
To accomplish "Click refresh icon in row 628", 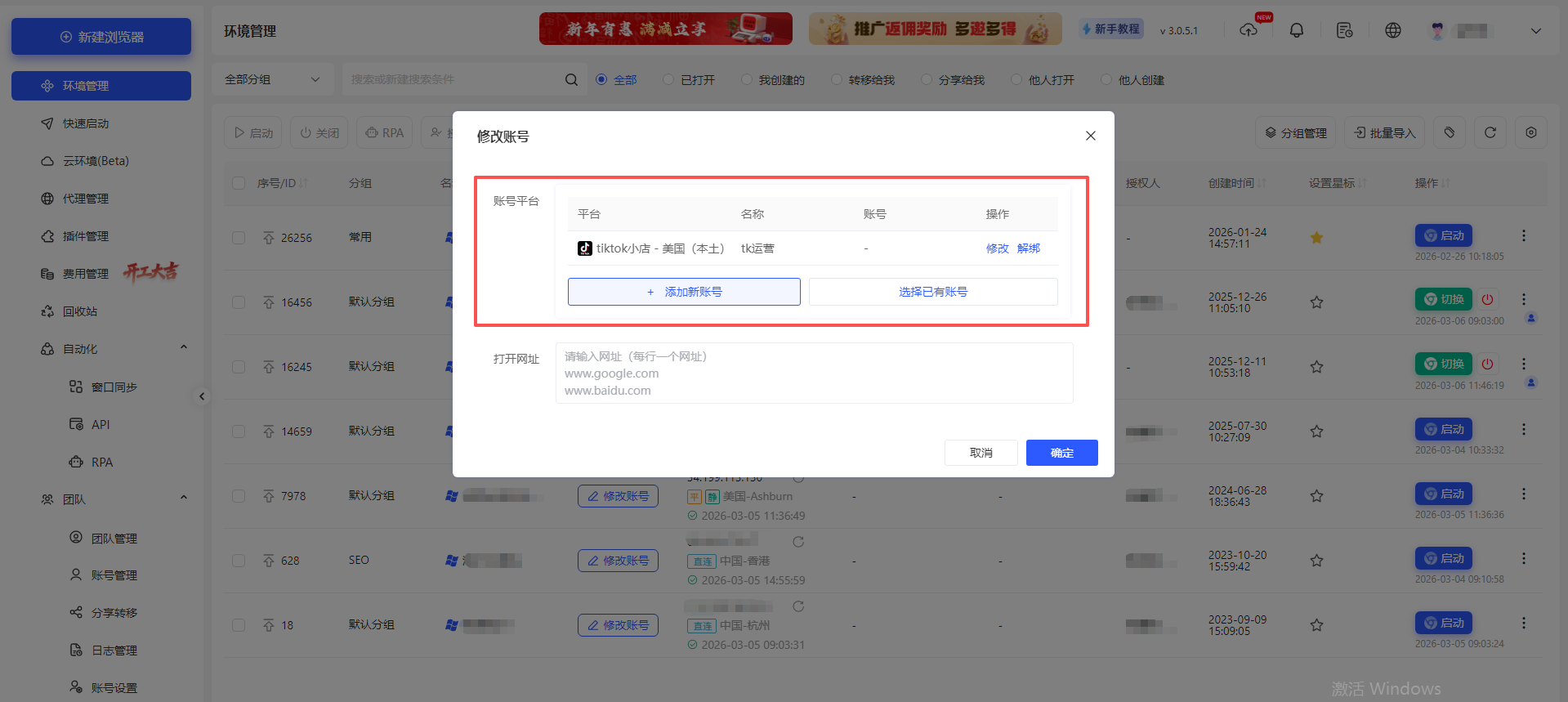I will [x=798, y=542].
